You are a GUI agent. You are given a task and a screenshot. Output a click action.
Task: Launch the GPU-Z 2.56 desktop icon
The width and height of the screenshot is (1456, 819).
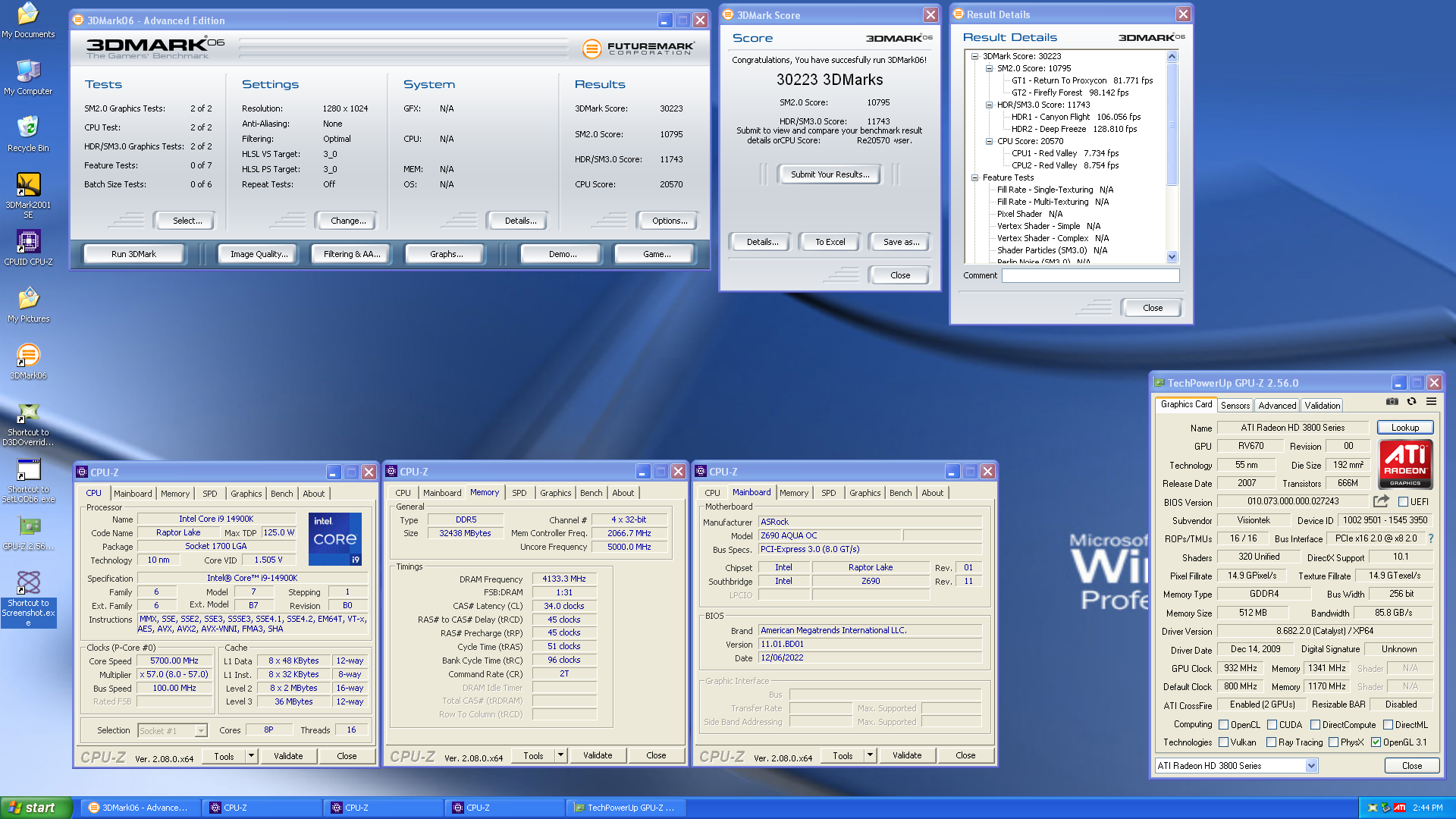[28, 532]
